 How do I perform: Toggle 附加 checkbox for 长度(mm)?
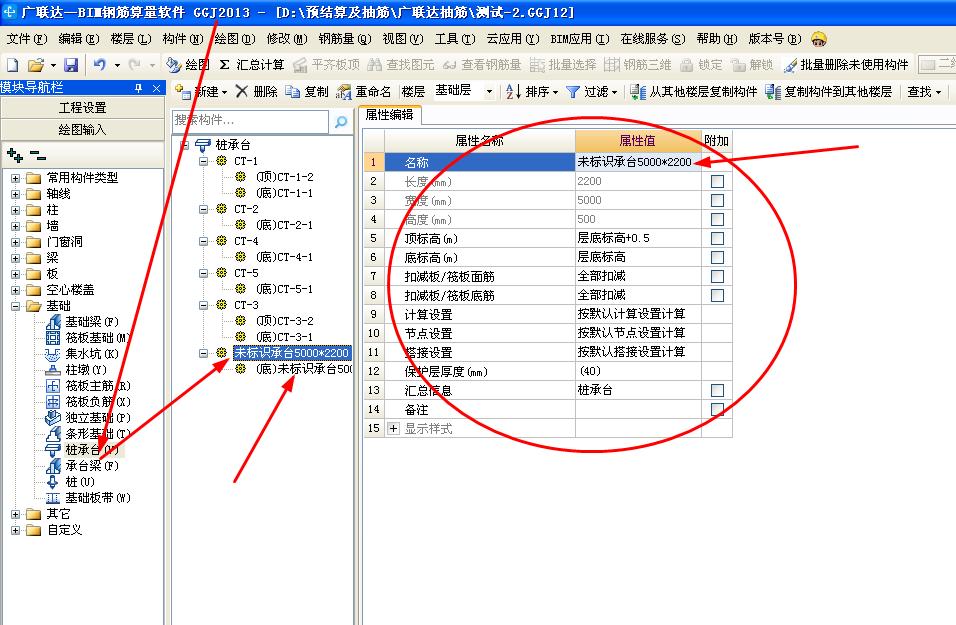[x=718, y=182]
